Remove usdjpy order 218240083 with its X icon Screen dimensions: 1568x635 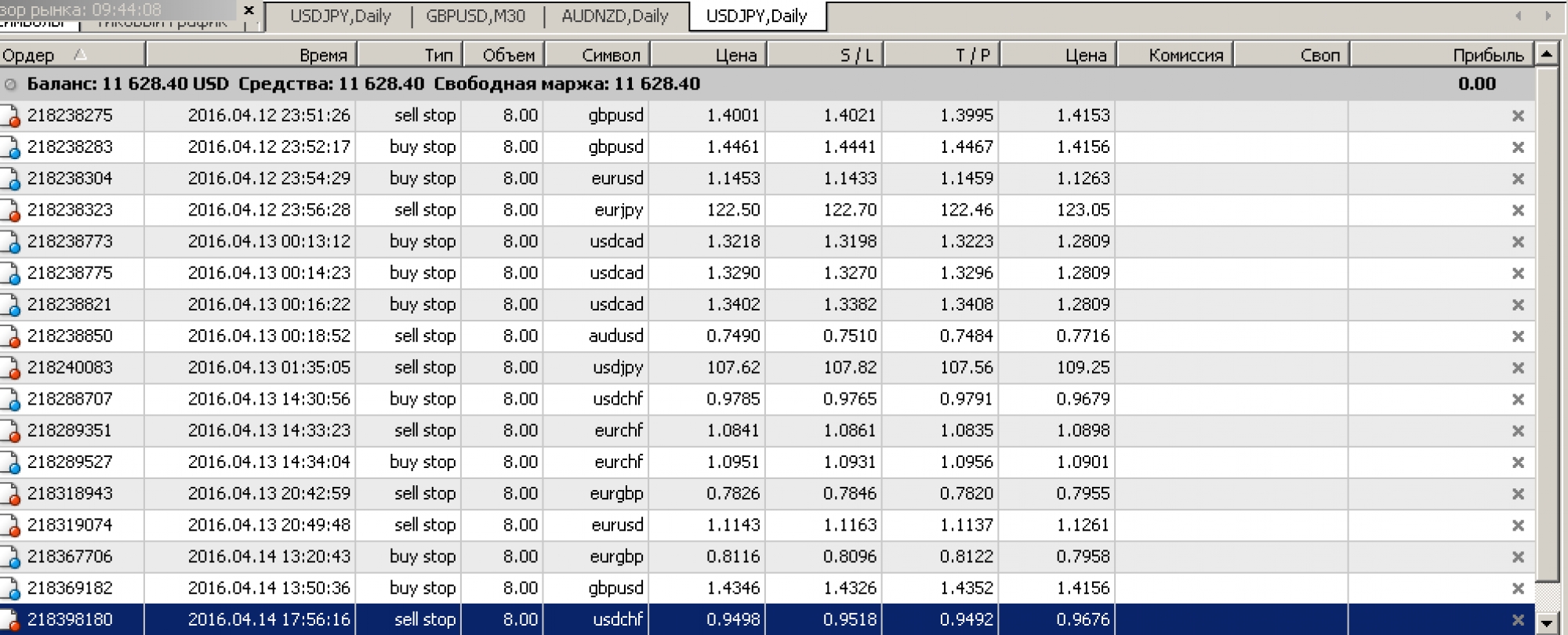pyautogui.click(x=1518, y=368)
